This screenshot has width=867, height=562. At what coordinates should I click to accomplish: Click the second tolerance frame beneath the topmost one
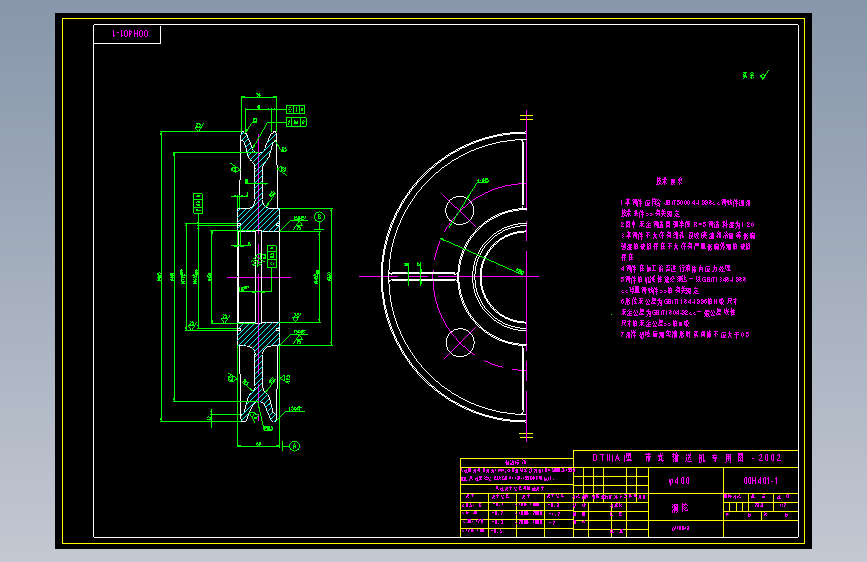point(296,122)
